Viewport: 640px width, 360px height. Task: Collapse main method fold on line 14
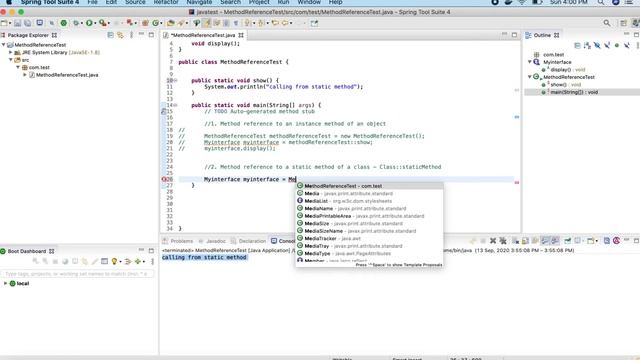coord(176,105)
